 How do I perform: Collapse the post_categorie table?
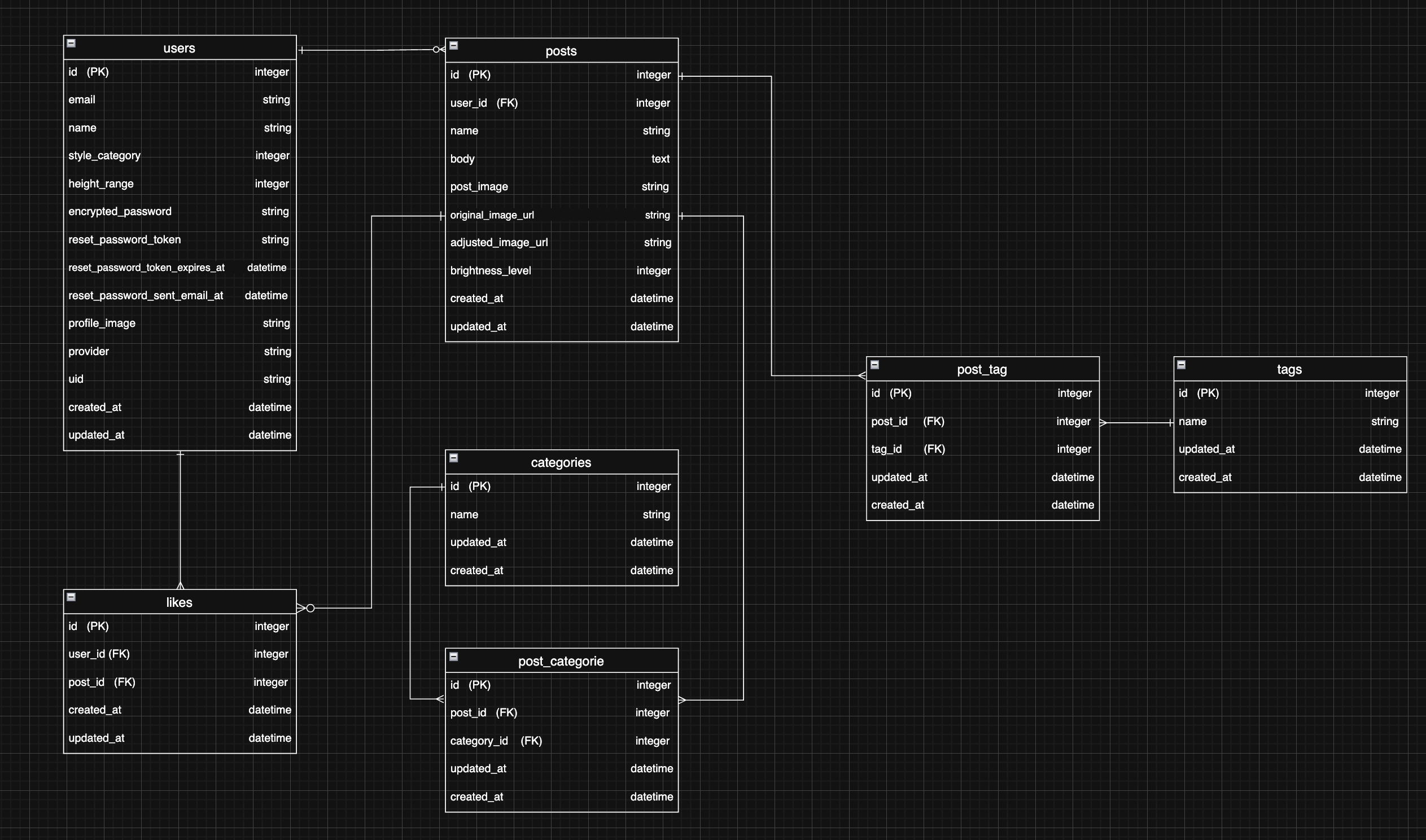pyautogui.click(x=453, y=657)
